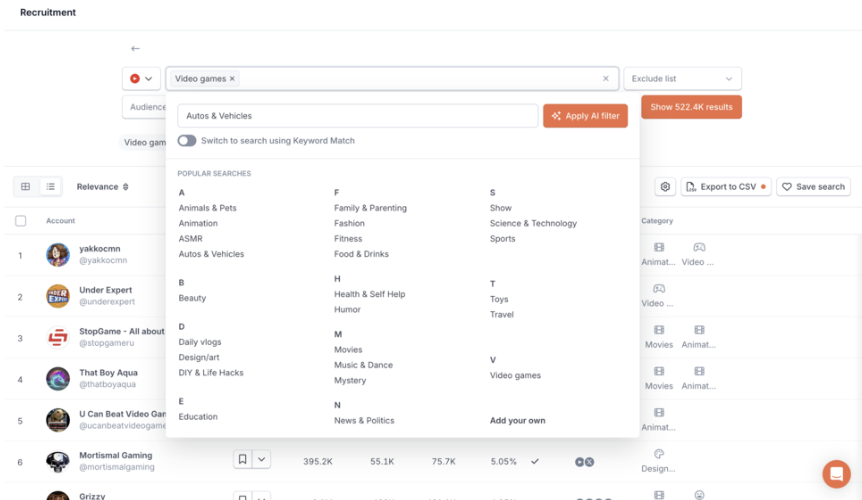Remove the Video games tag chip

coord(232,79)
